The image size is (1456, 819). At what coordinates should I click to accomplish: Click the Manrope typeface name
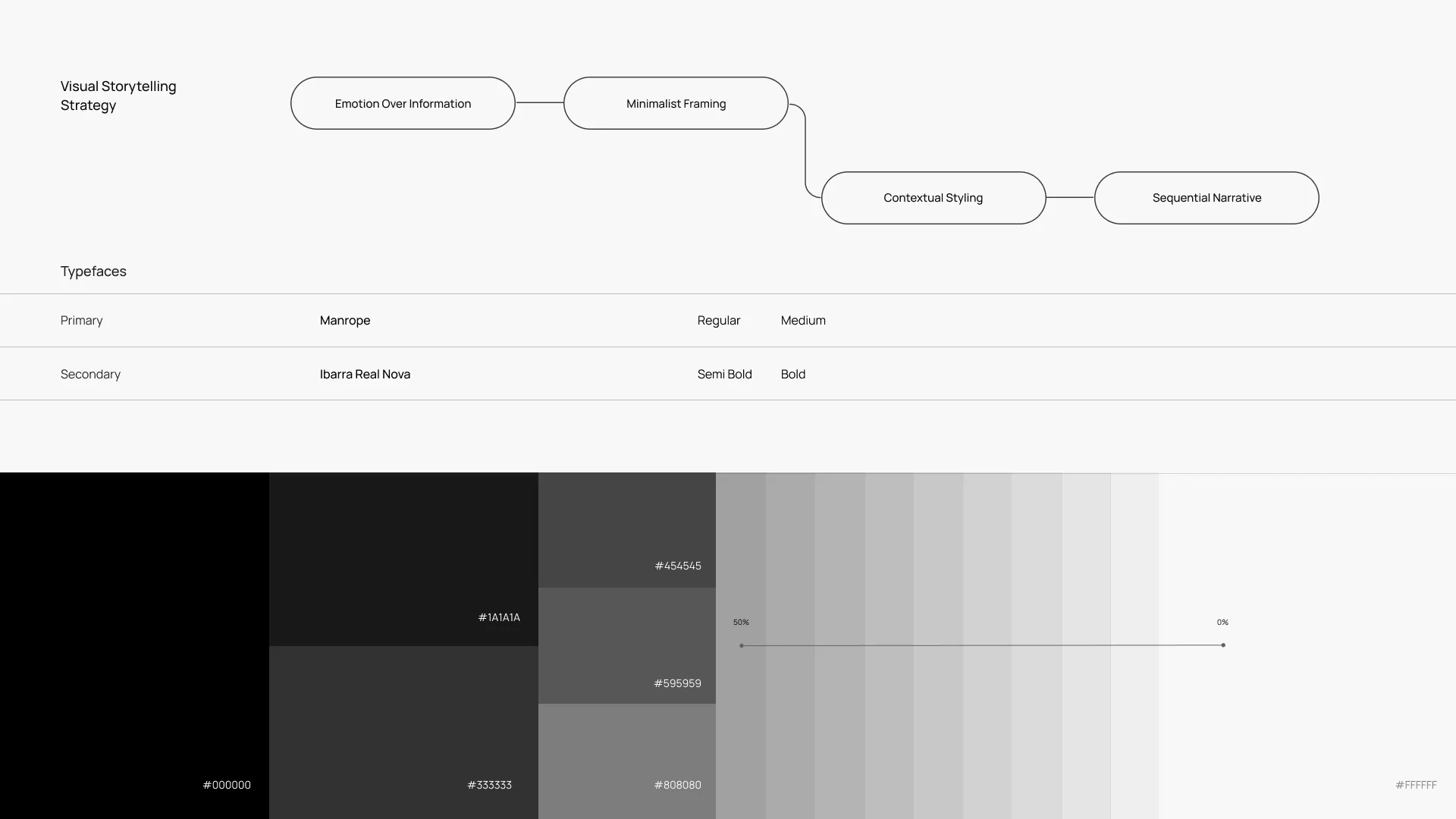pos(345,320)
